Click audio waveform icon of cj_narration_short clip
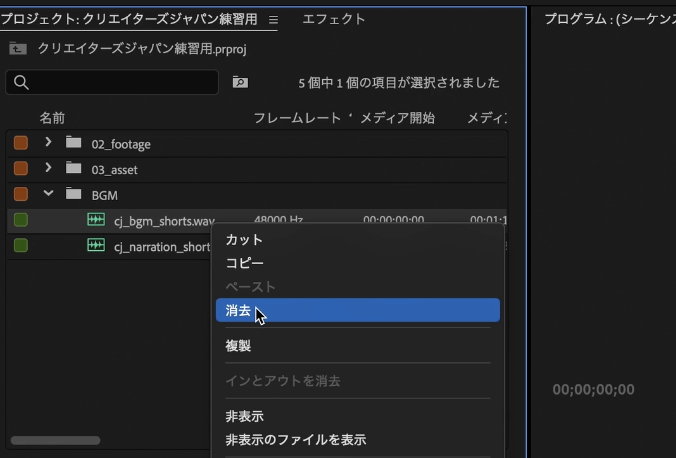 (x=96, y=246)
